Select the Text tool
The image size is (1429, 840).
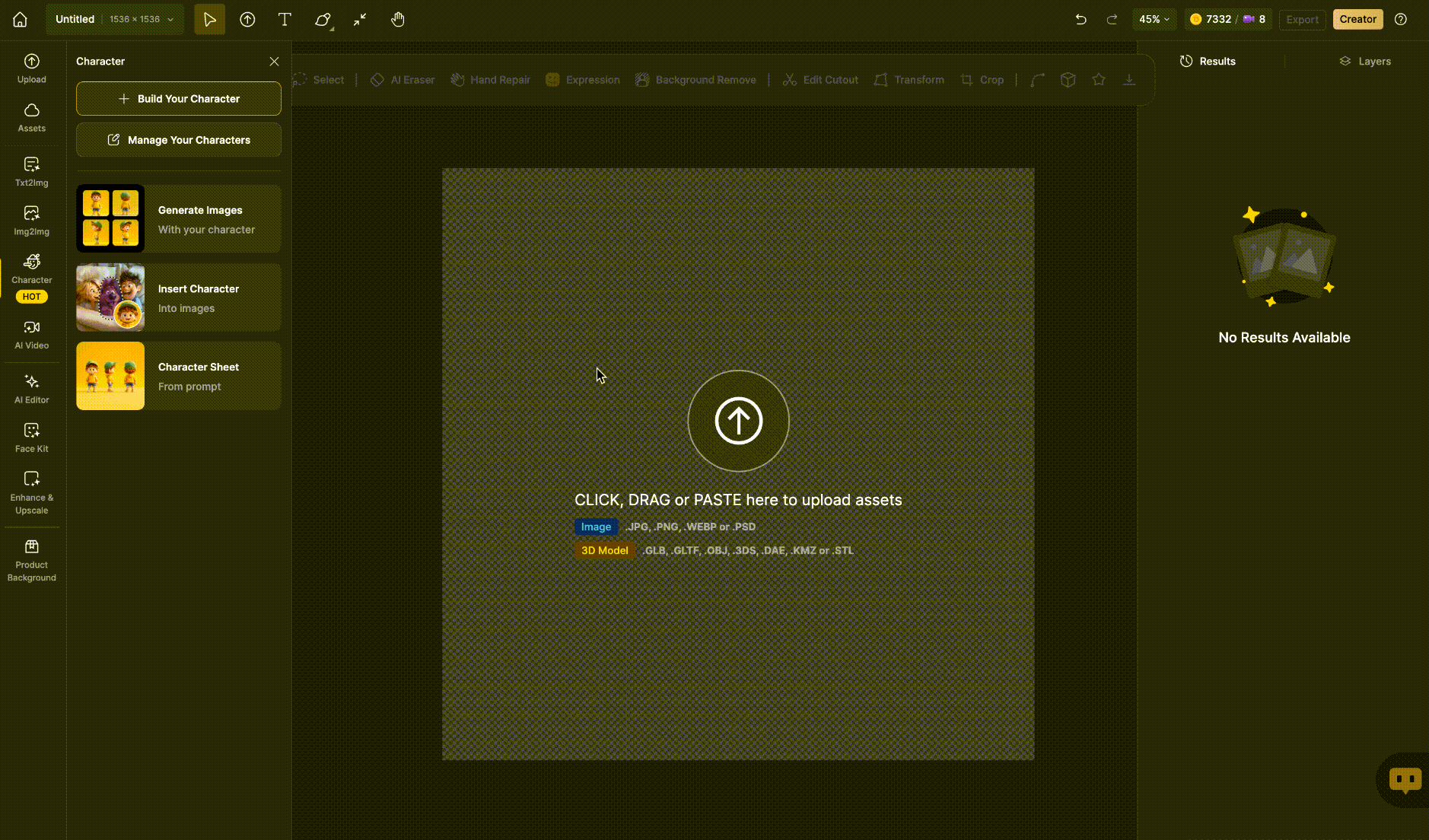(285, 20)
